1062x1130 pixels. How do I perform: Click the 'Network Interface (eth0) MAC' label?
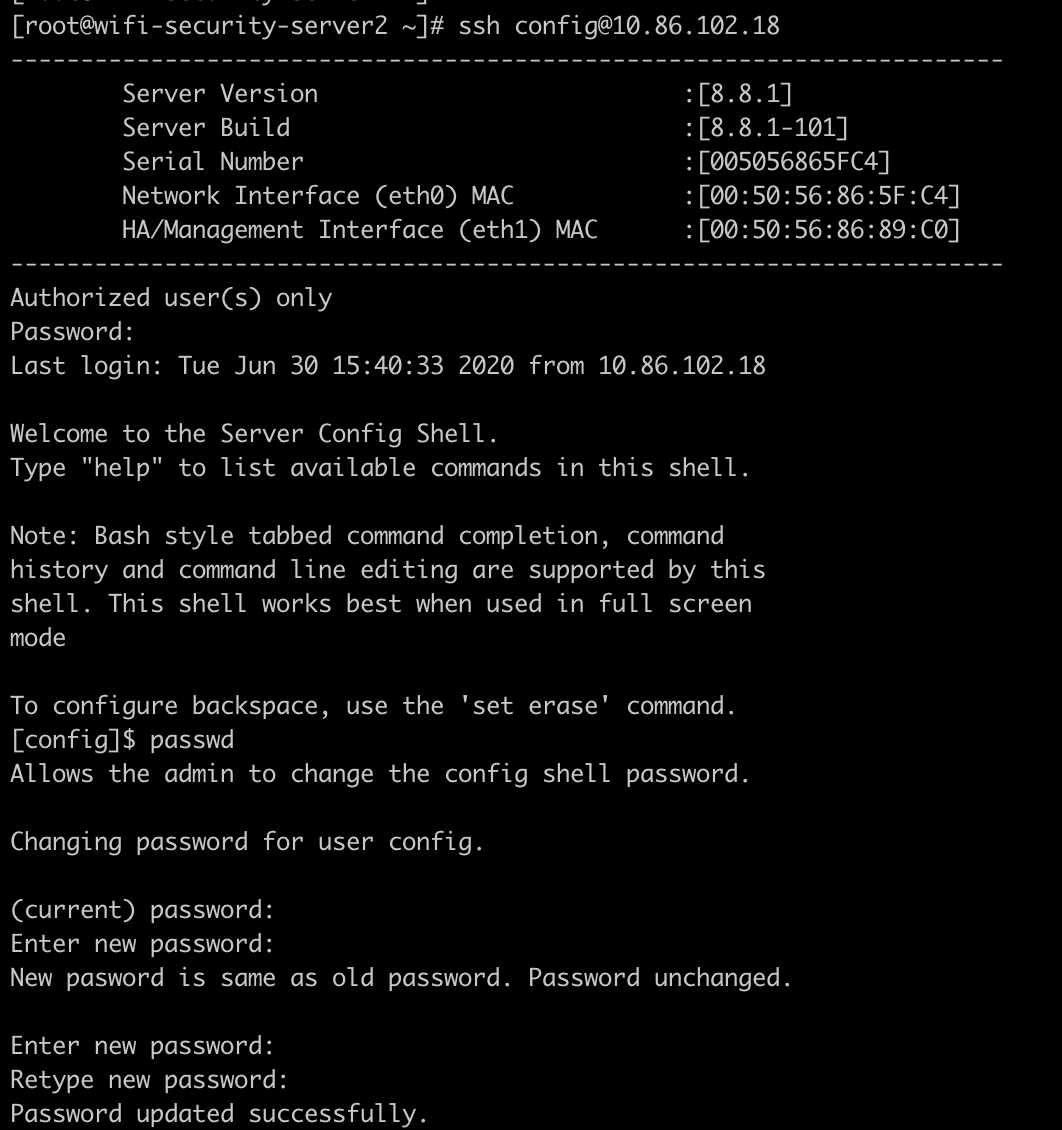317,196
